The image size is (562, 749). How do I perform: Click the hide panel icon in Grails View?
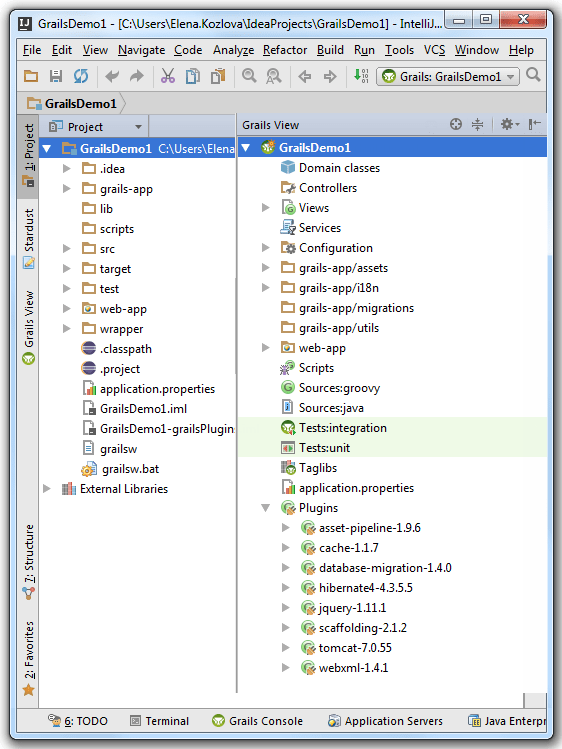[x=534, y=125]
